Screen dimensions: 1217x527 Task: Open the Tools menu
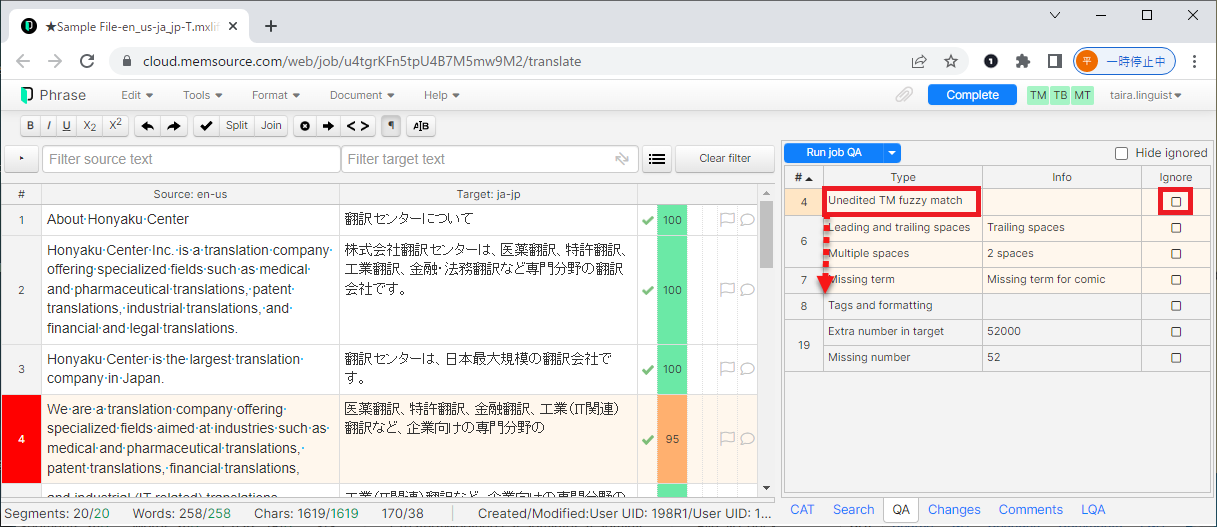click(x=203, y=95)
